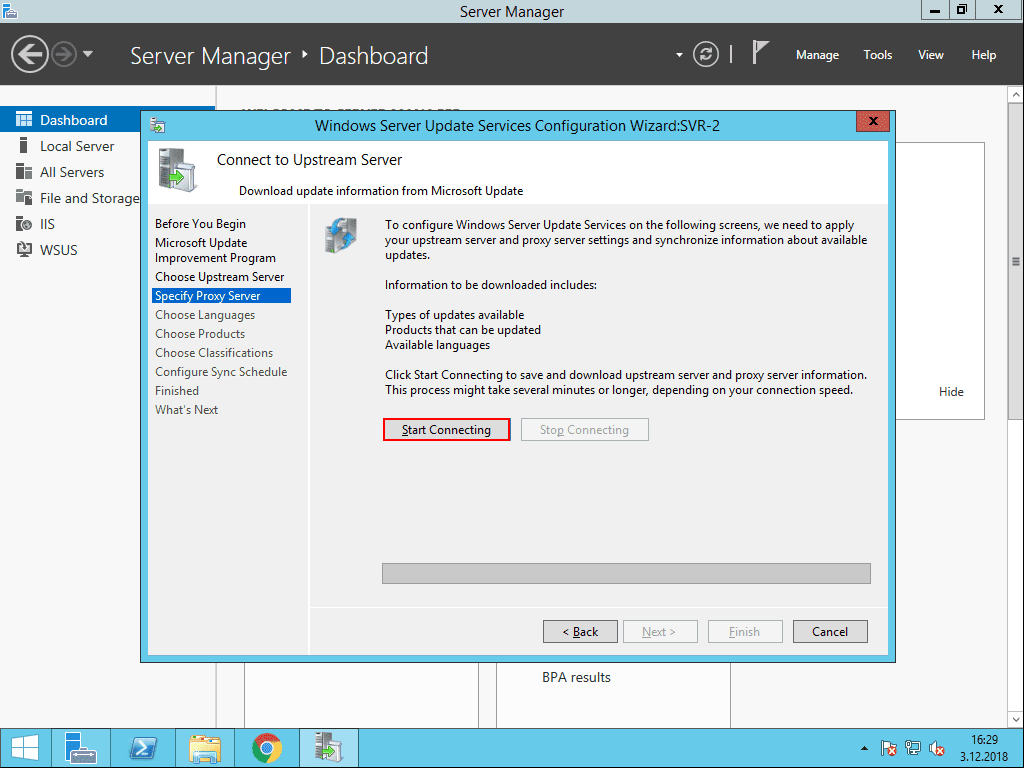Select Microsoft Update Improvement Program step
The image size is (1024, 768).
[x=216, y=250]
